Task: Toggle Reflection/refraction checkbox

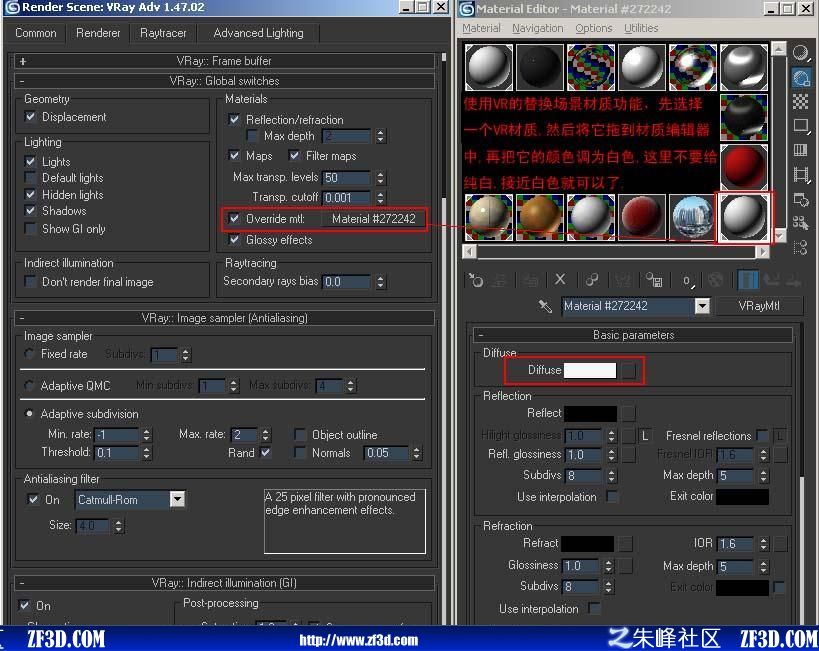Action: tap(234, 119)
